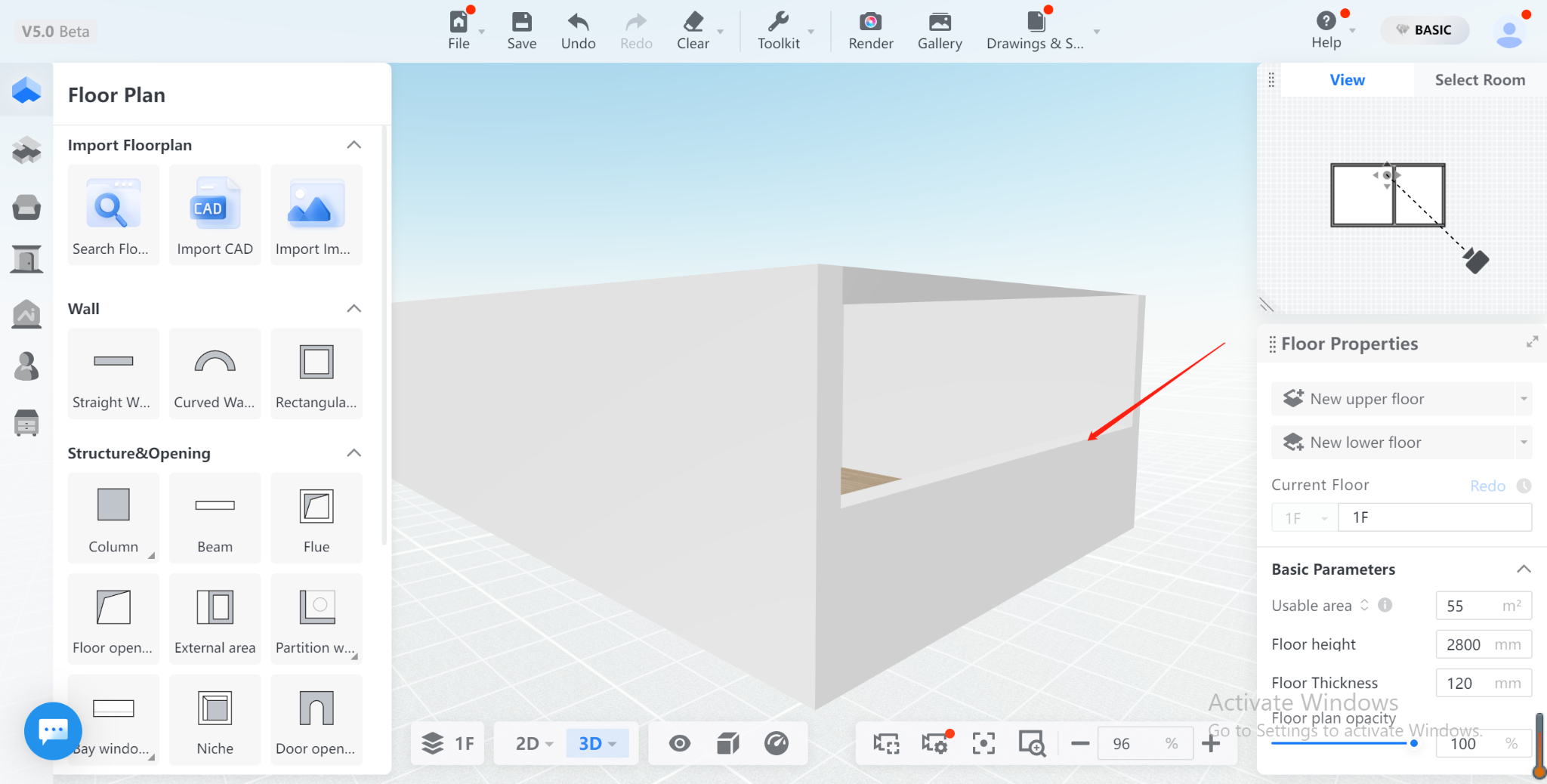
Task: Toggle the 3D box display mode
Action: [x=728, y=744]
